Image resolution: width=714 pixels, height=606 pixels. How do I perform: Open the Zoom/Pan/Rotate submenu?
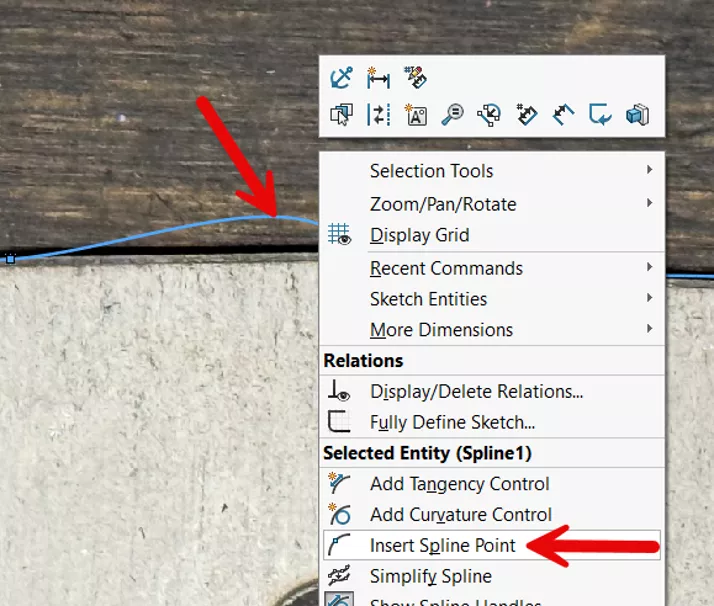(x=492, y=204)
